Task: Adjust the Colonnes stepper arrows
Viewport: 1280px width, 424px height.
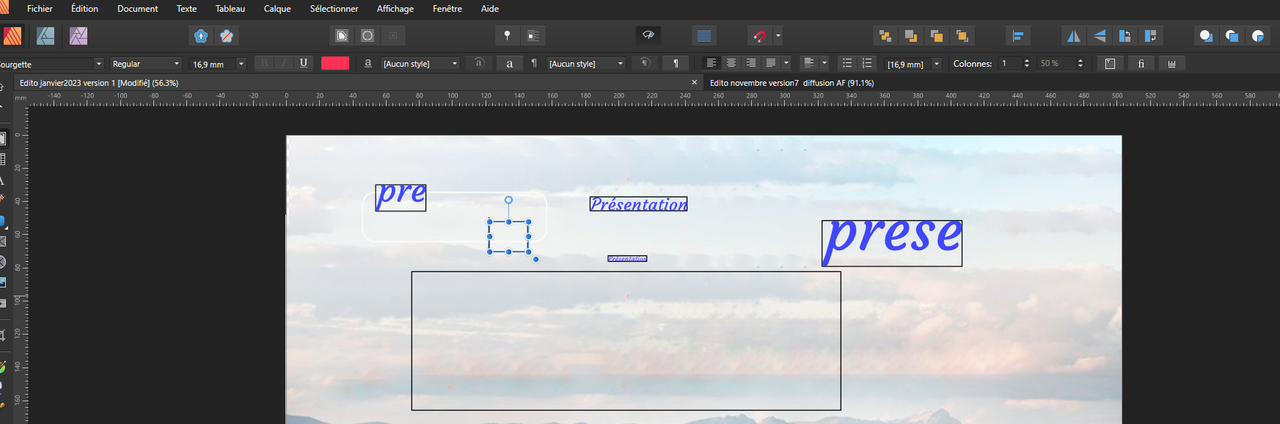Action: pyautogui.click(x=1027, y=63)
